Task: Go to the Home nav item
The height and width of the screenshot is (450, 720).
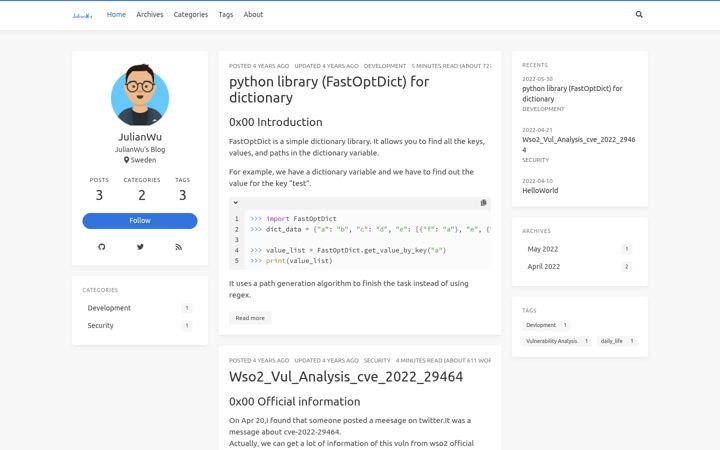Action: [116, 15]
